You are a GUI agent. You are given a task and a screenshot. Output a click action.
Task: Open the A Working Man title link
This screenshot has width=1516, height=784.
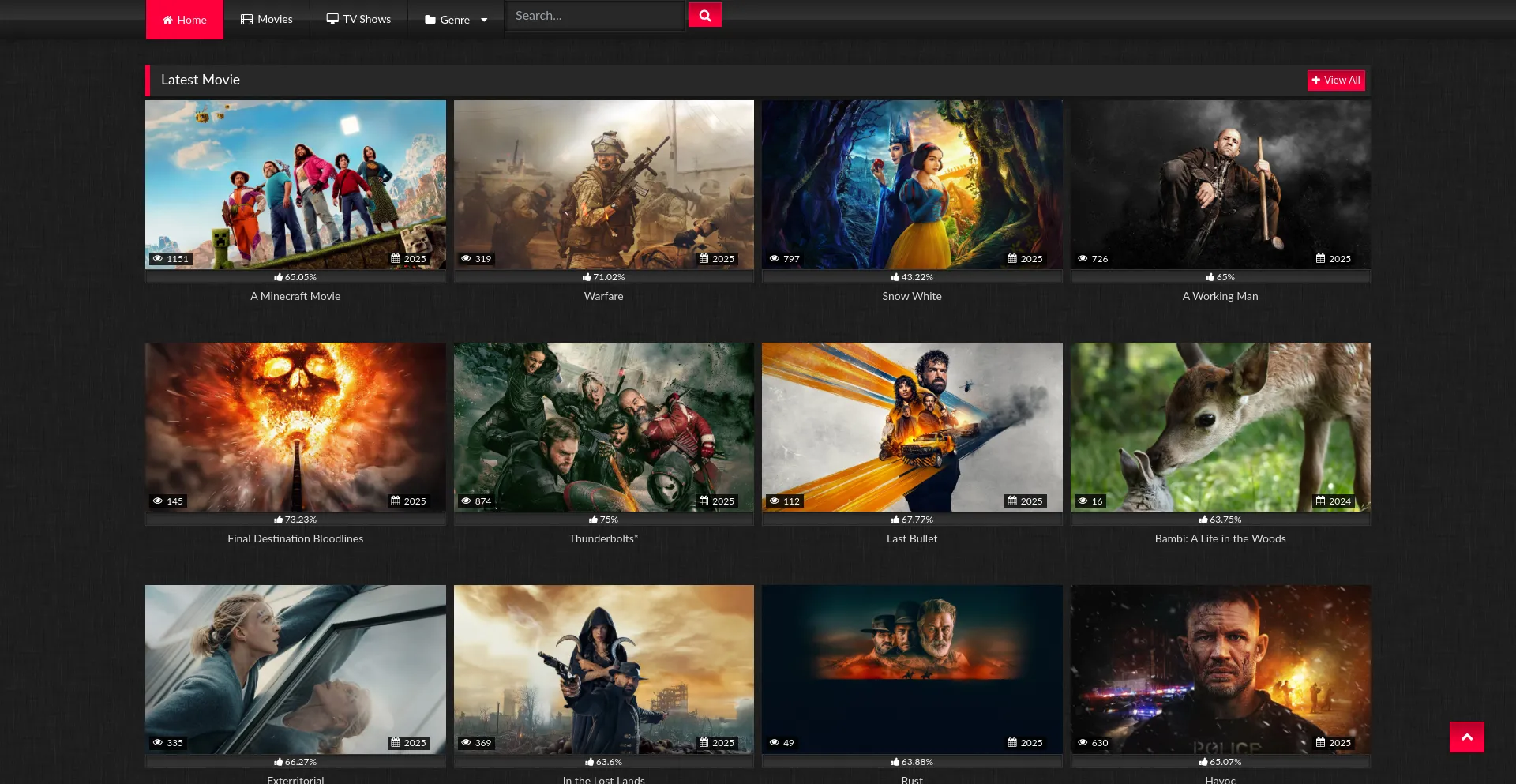pyautogui.click(x=1220, y=296)
